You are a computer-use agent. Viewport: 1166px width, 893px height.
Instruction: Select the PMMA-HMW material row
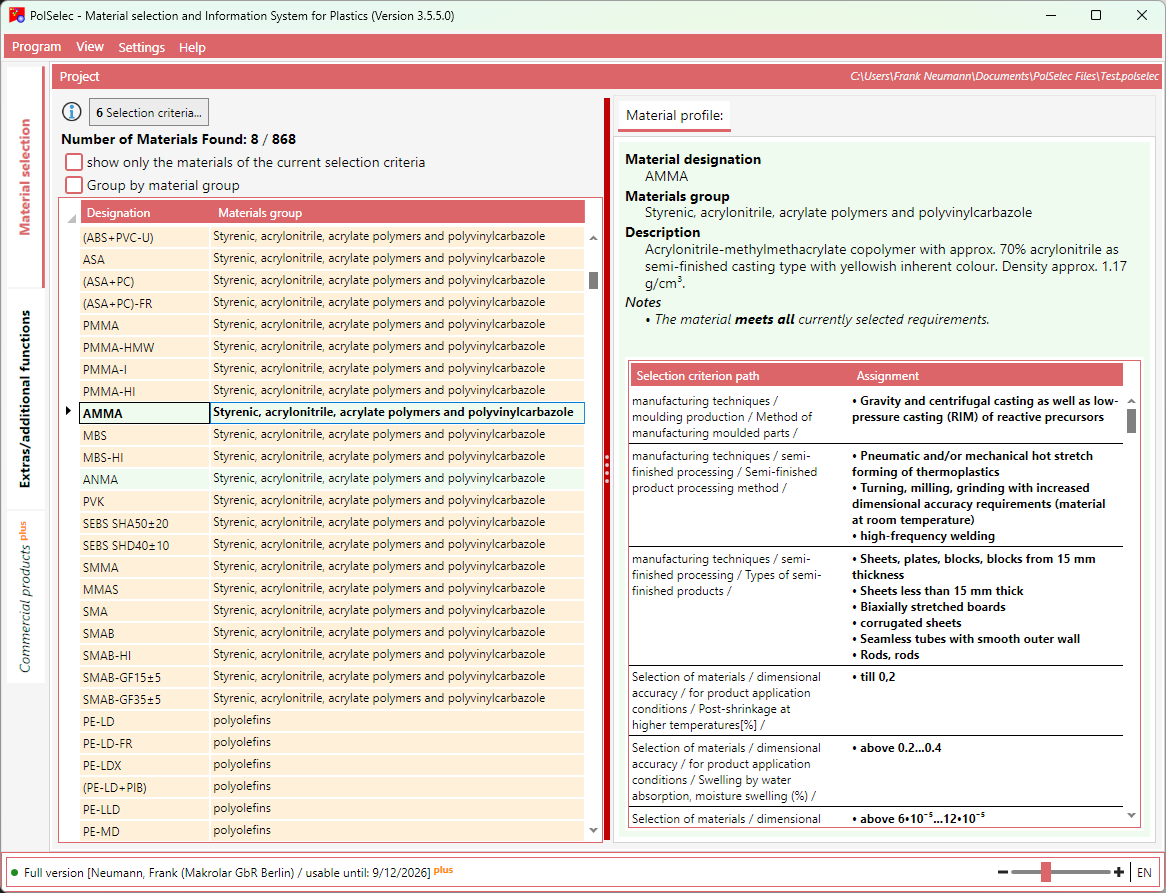332,346
